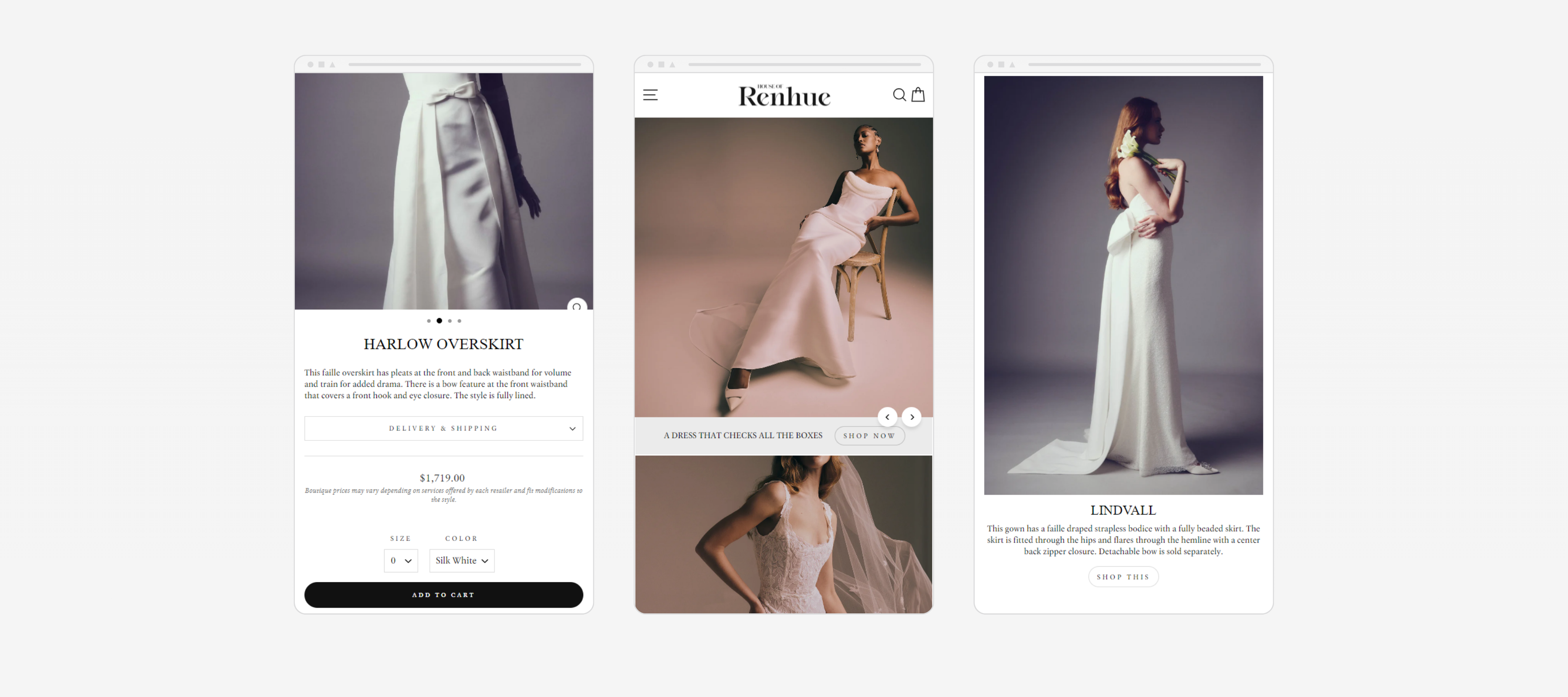Click the search magnifier icon
Image resolution: width=1568 pixels, height=697 pixels.
coord(899,95)
